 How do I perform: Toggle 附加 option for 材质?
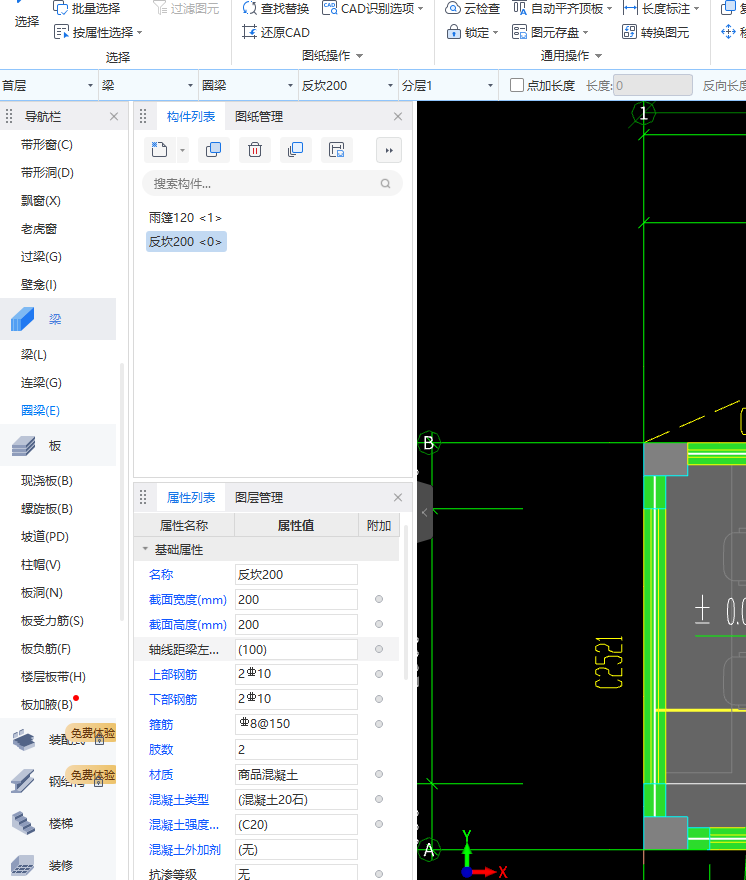[x=379, y=774]
